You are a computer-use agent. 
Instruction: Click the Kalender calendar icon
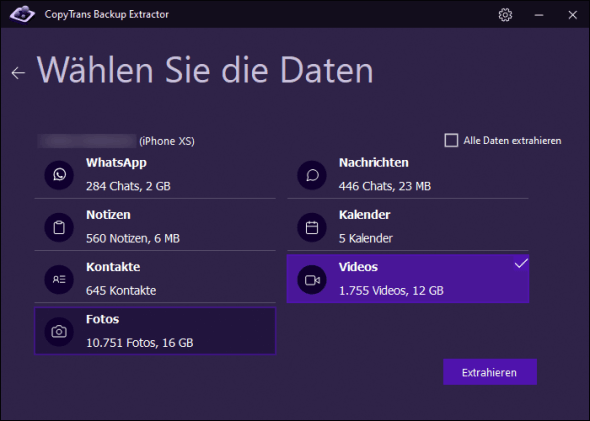[312, 227]
